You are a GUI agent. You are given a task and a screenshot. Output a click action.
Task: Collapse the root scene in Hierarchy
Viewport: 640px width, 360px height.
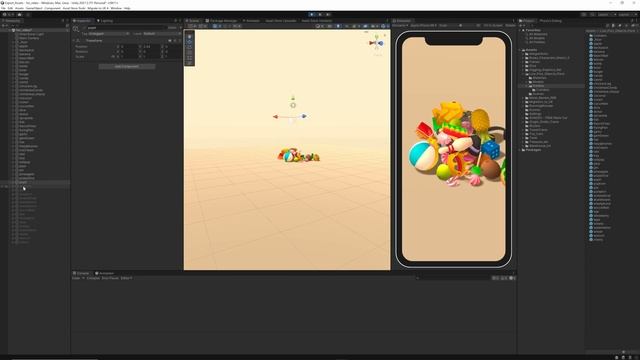pos(10,30)
